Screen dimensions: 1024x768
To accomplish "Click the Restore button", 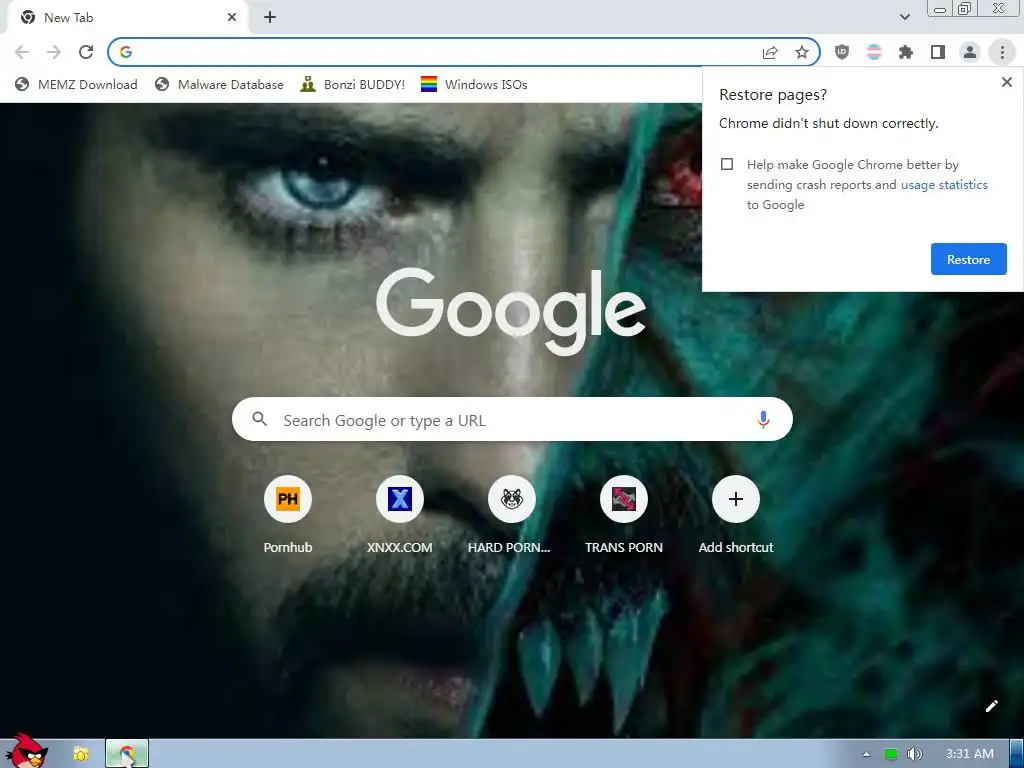I will [x=968, y=259].
